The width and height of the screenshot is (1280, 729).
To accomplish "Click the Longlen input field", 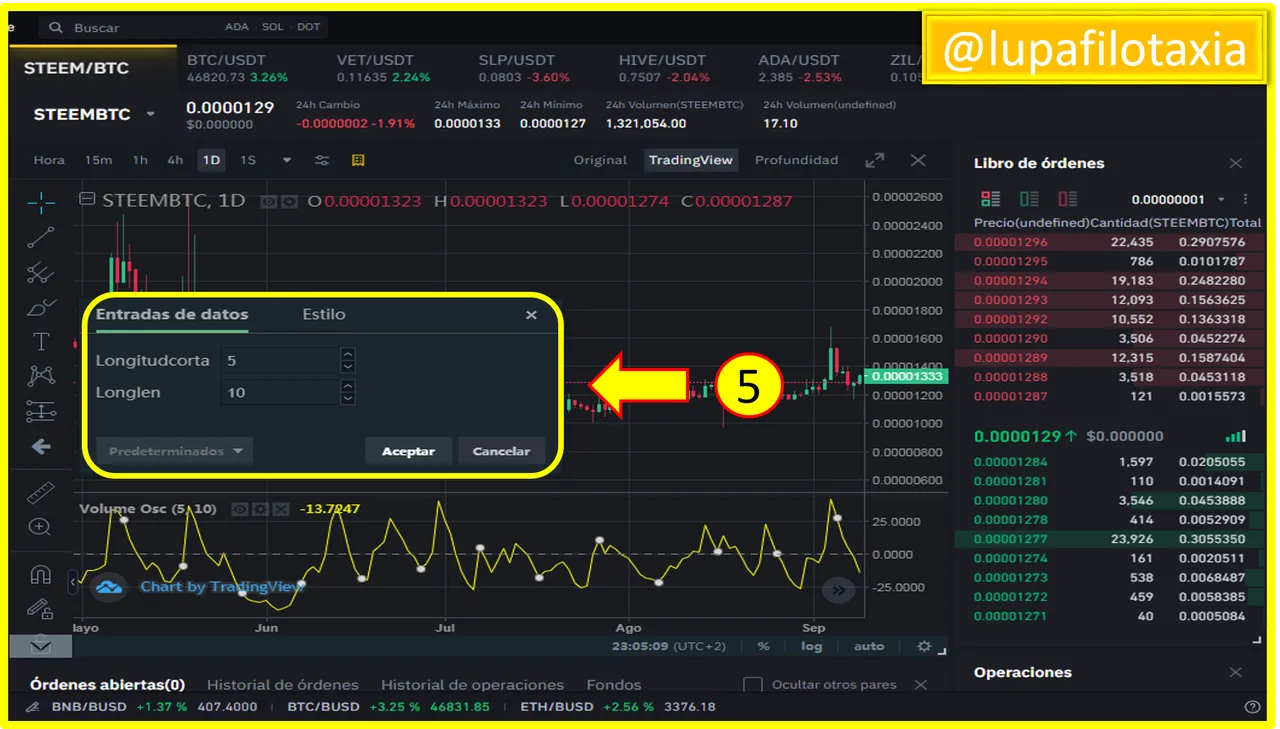I will point(281,392).
